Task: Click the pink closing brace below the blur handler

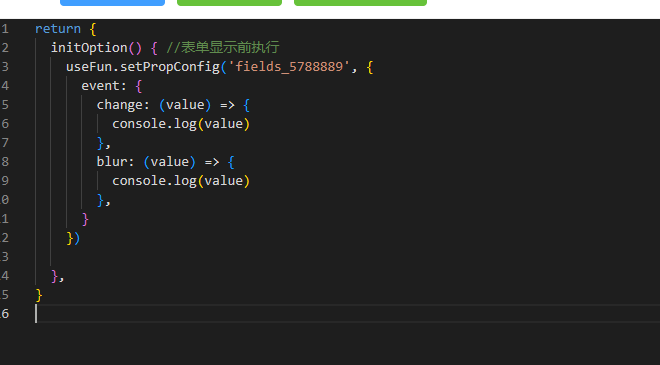Action: (x=85, y=219)
